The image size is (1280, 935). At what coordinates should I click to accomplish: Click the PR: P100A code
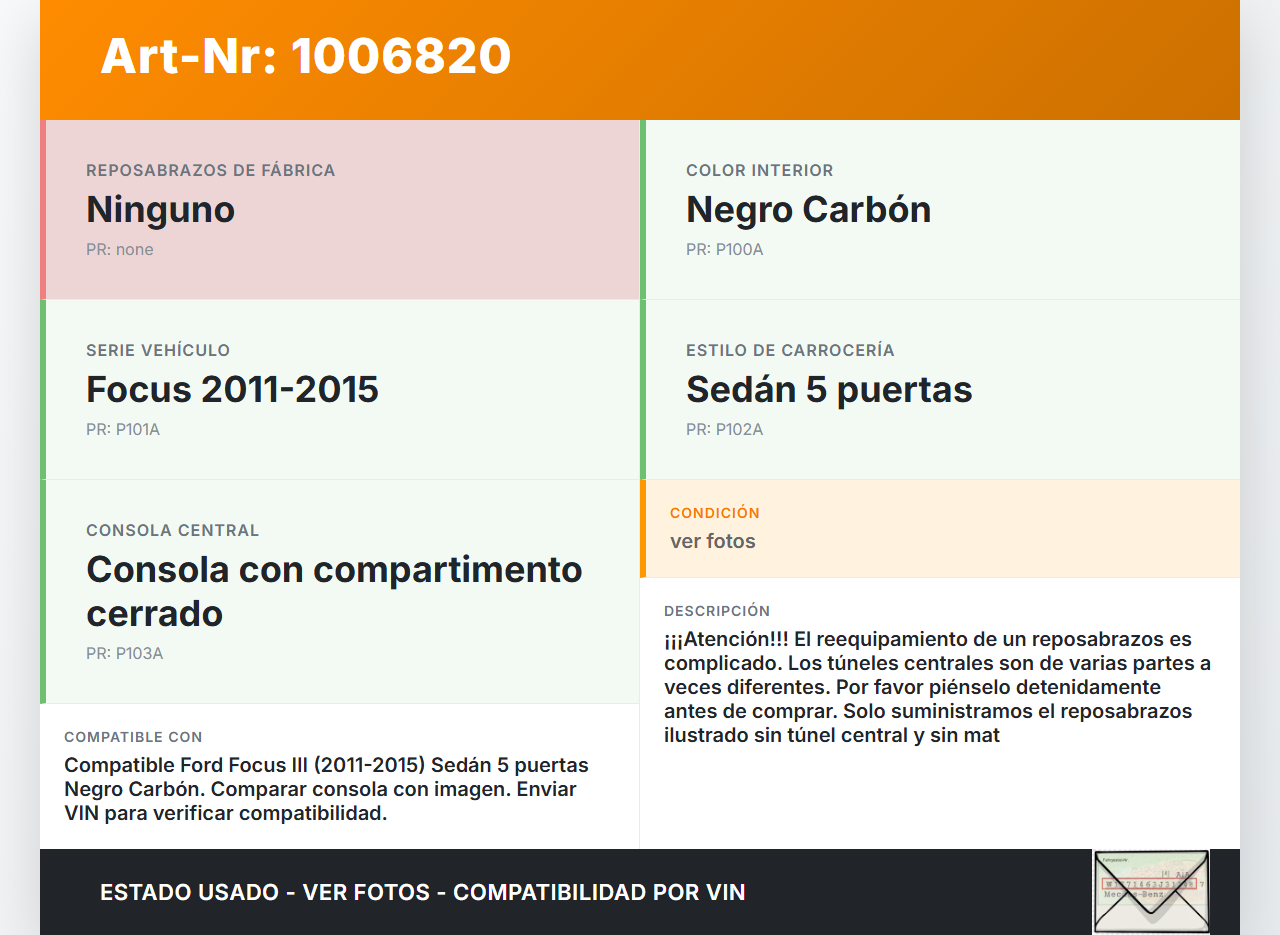724,249
